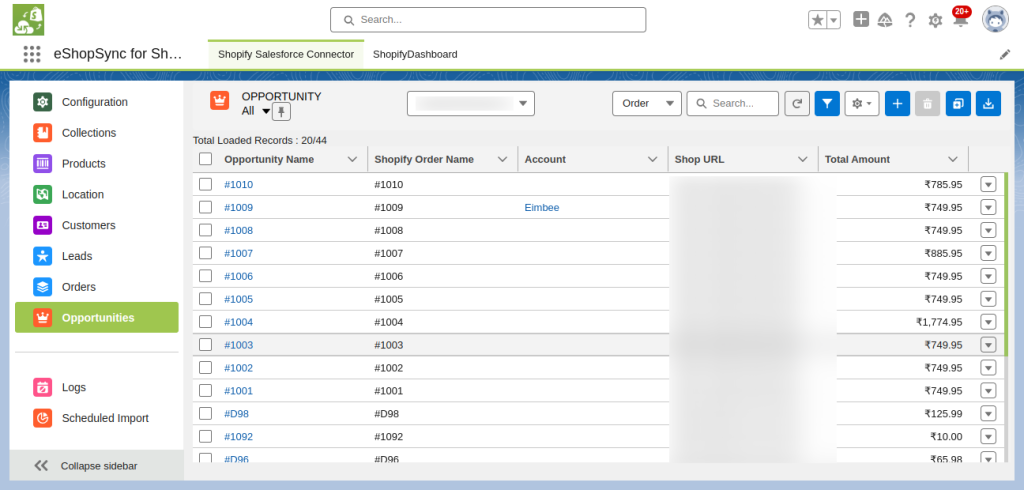Screen dimensions: 1024x490
Task: Open the Eimbee account link
Action: 542,208
